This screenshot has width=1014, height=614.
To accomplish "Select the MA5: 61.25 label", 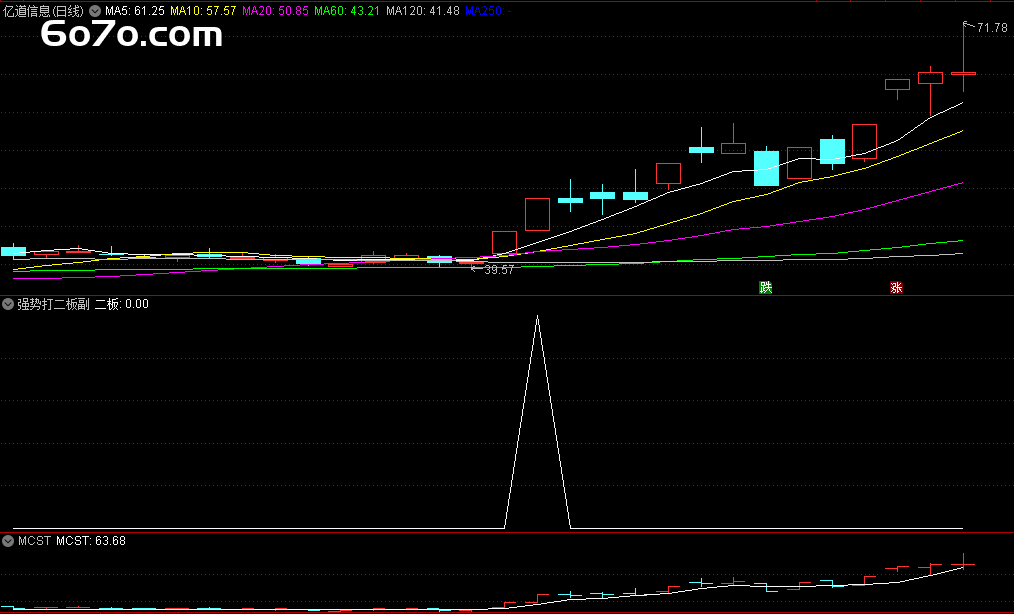I will tap(135, 11).
